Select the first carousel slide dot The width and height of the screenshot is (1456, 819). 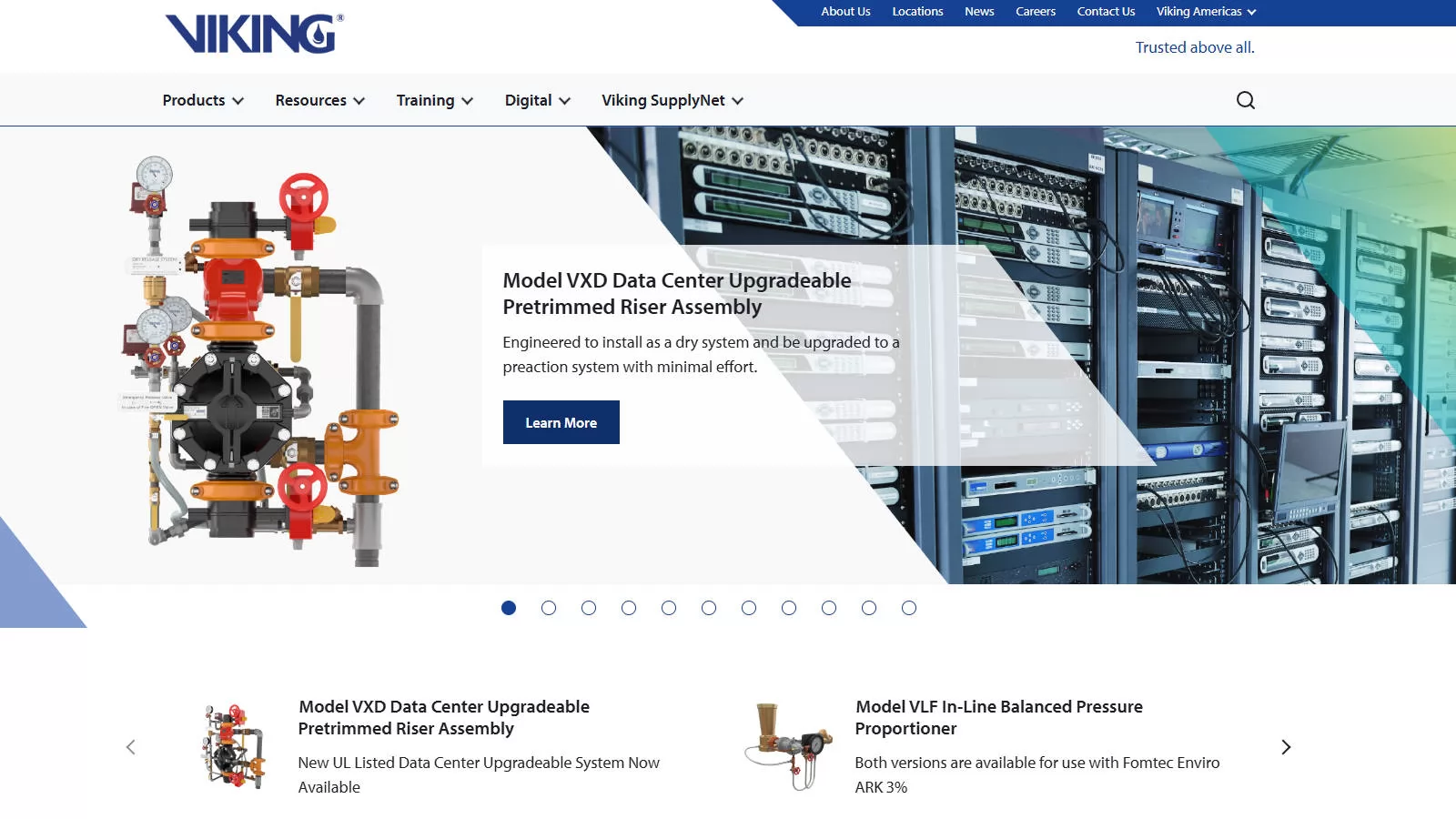click(509, 608)
